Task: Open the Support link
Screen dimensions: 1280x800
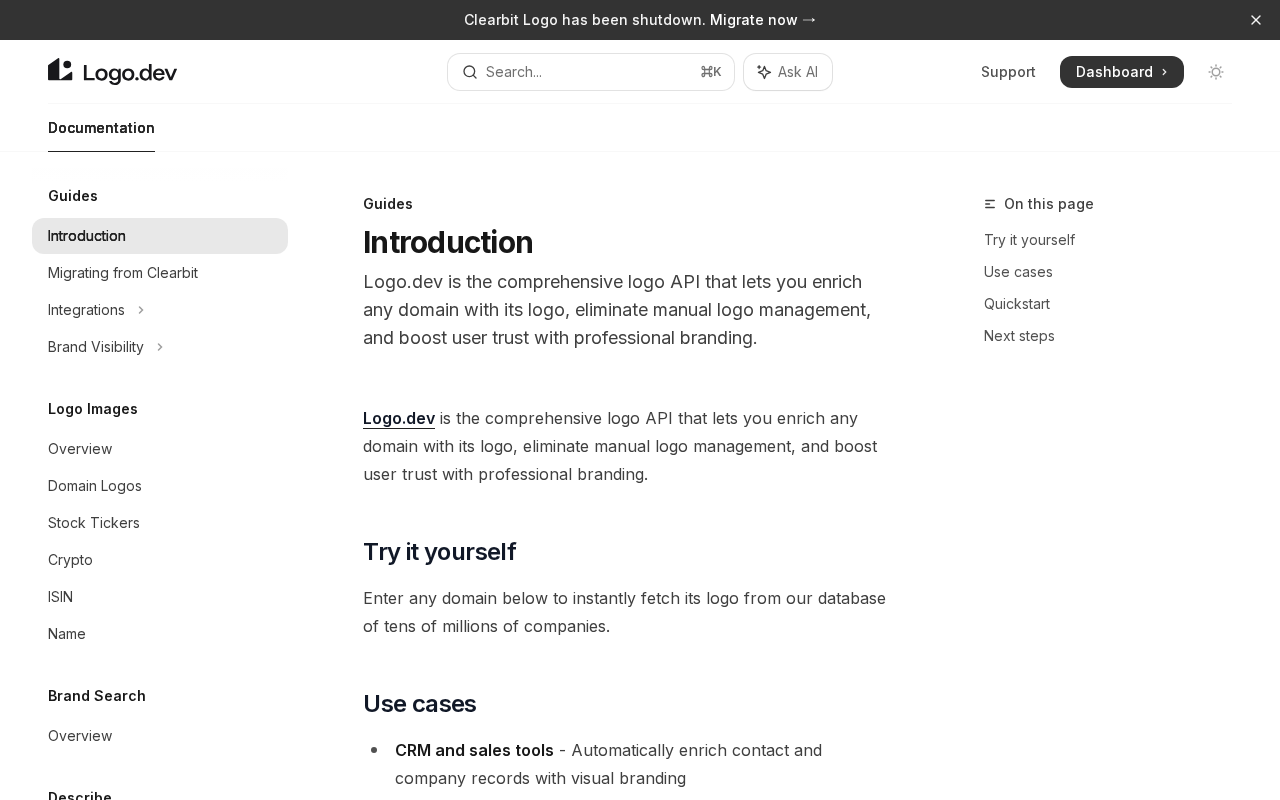Action: click(1008, 72)
